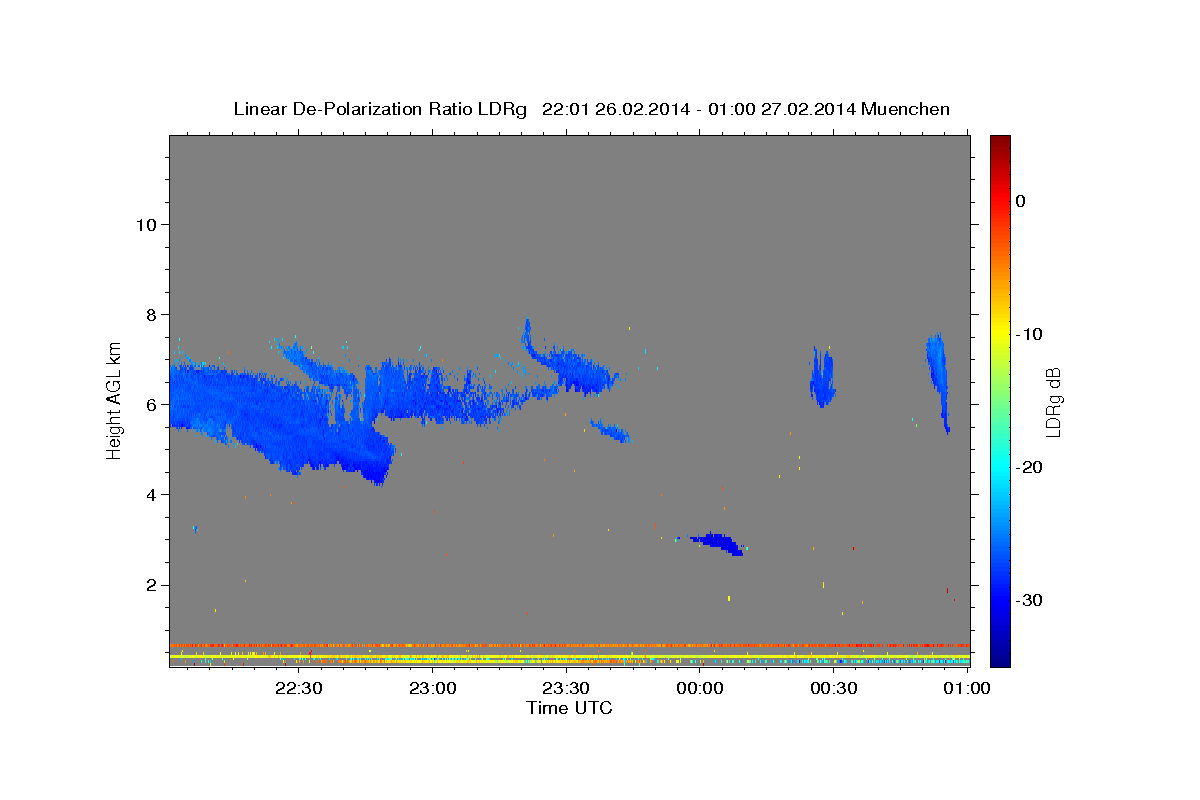The width and height of the screenshot is (1200, 800).
Task: Click the colorbar tick label '-10'
Action: coord(1031,334)
